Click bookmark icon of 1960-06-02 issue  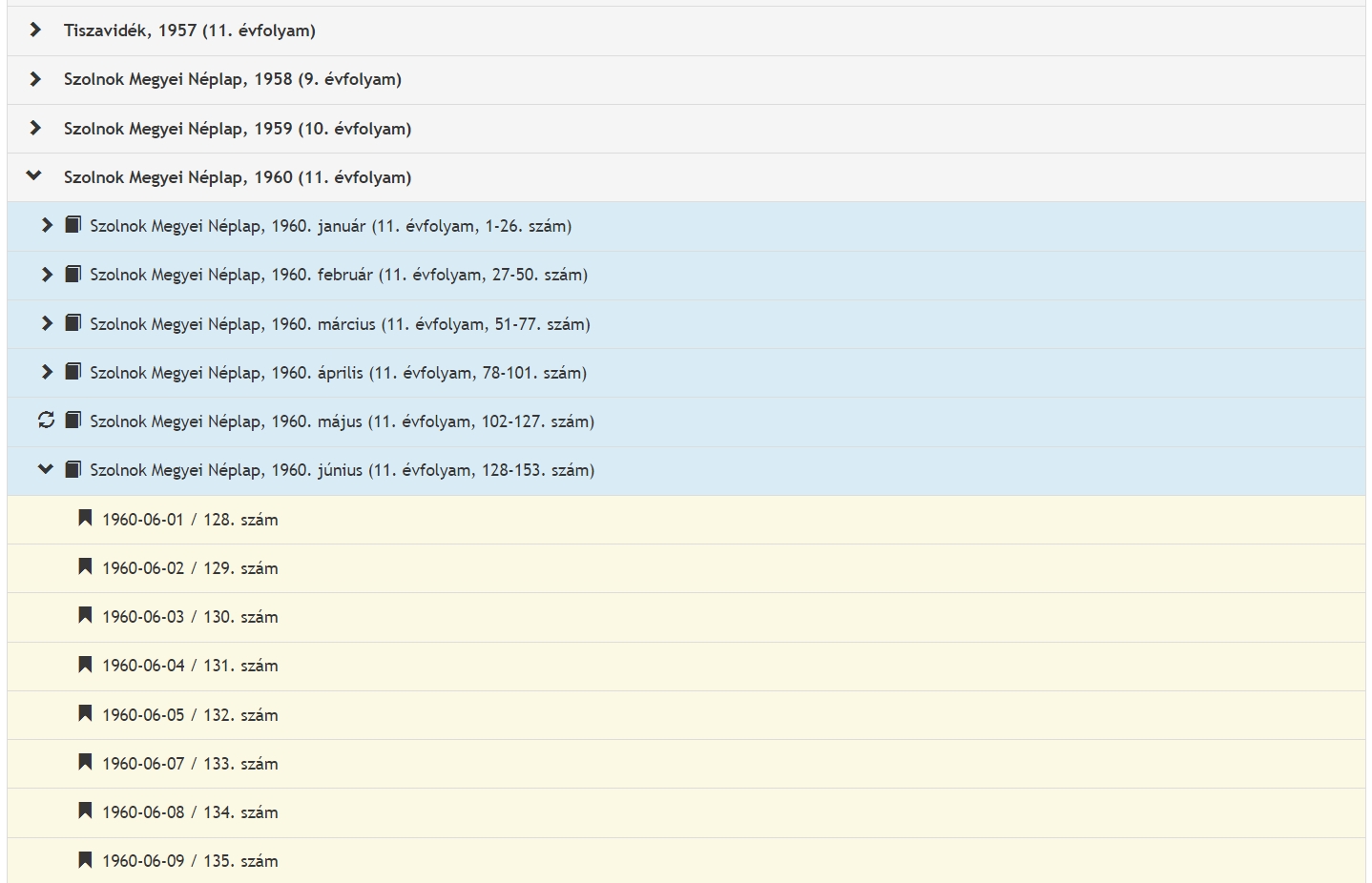[x=85, y=566]
